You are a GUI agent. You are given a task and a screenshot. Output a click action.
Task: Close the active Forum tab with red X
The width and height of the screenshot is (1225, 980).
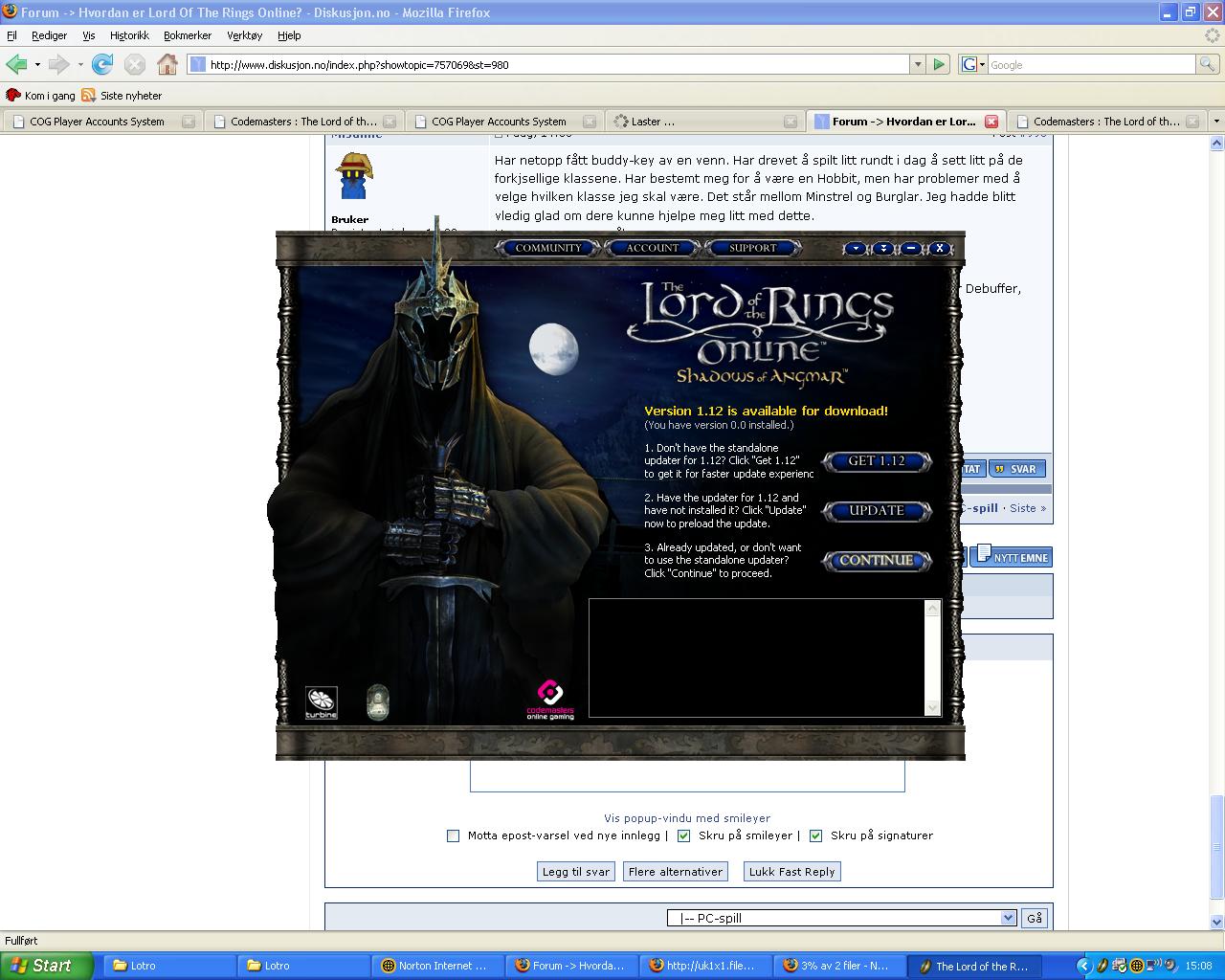click(x=991, y=122)
